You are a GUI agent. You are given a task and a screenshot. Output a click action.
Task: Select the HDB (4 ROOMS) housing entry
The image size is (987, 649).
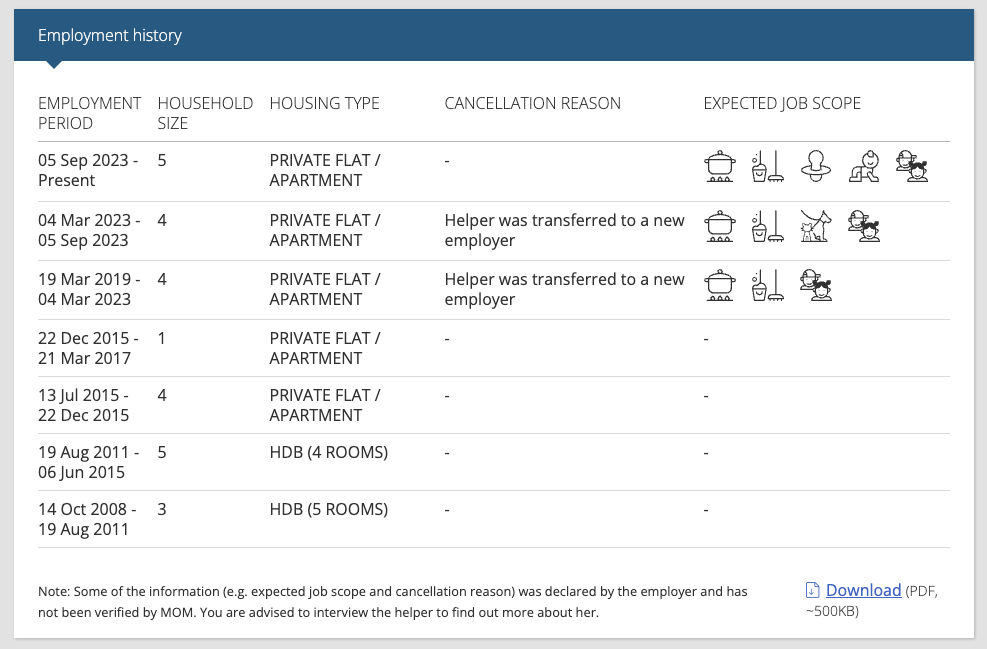[x=329, y=453]
